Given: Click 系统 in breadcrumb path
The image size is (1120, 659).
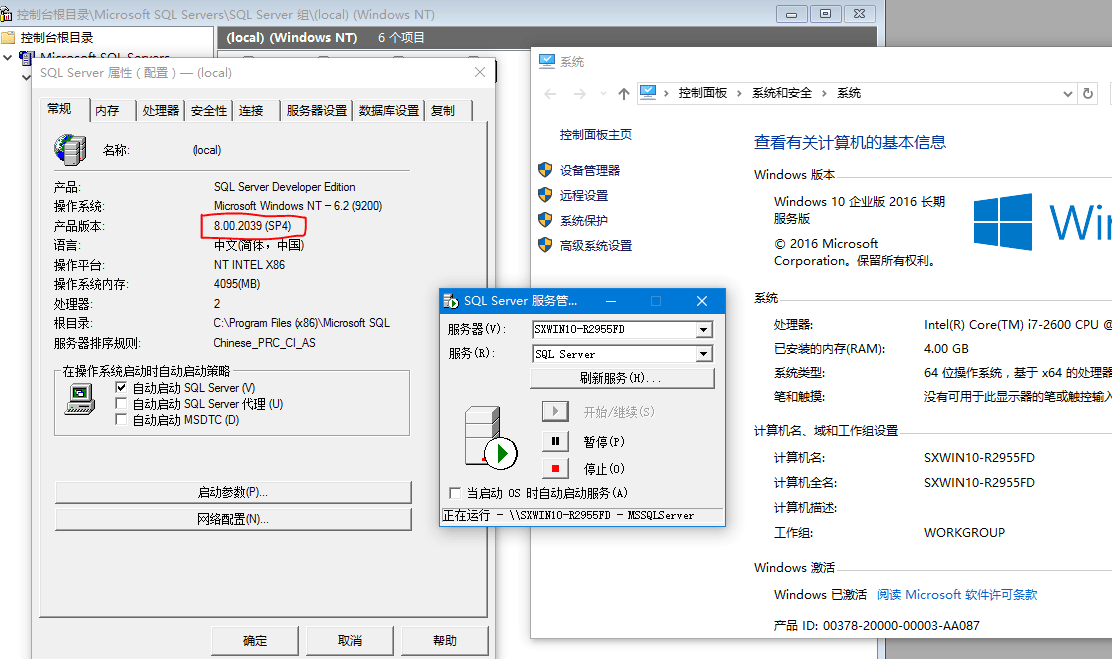Looking at the screenshot, I should tap(849, 93).
